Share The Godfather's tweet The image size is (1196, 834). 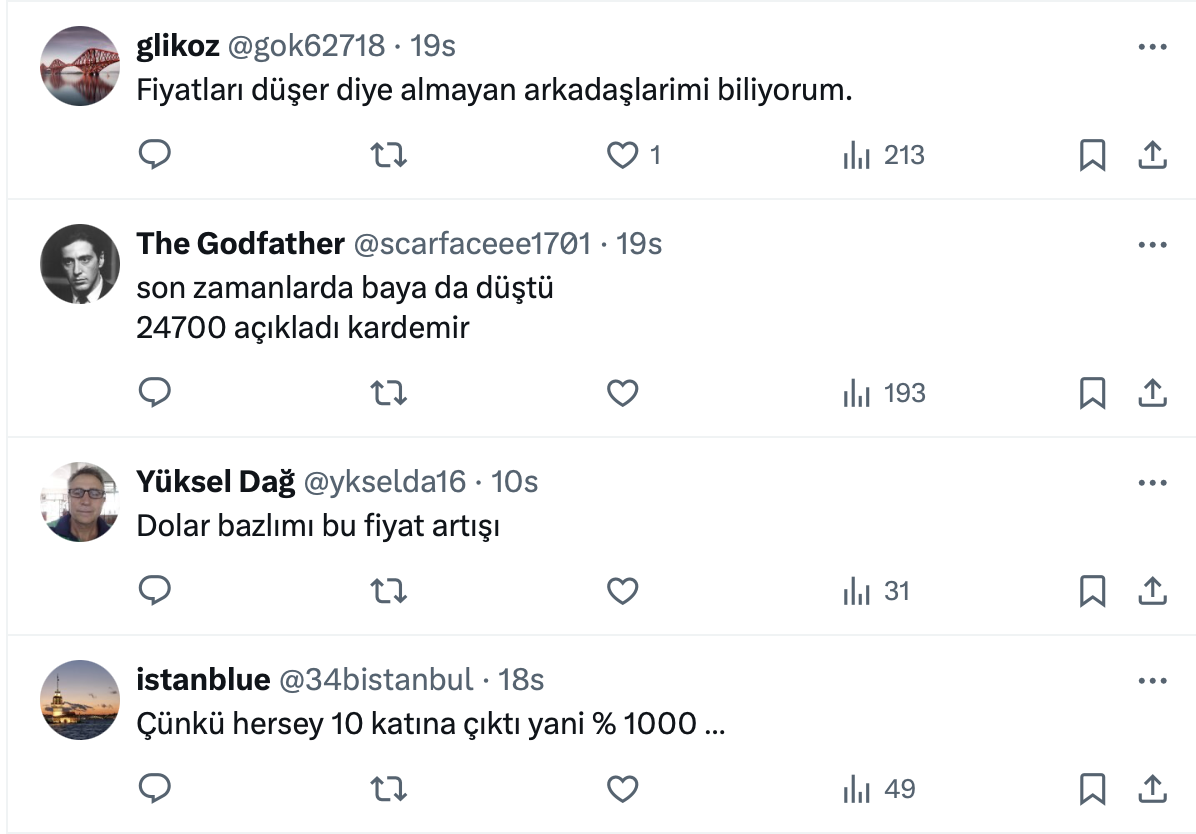[1152, 393]
